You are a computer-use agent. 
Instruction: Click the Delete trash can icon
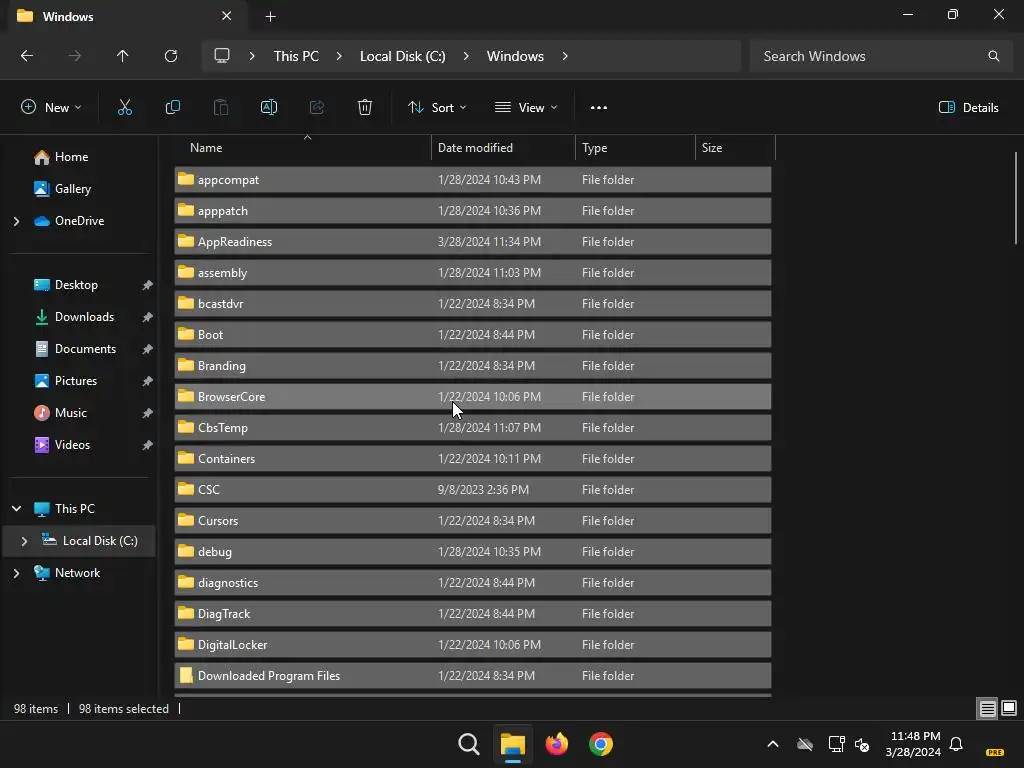click(365, 108)
